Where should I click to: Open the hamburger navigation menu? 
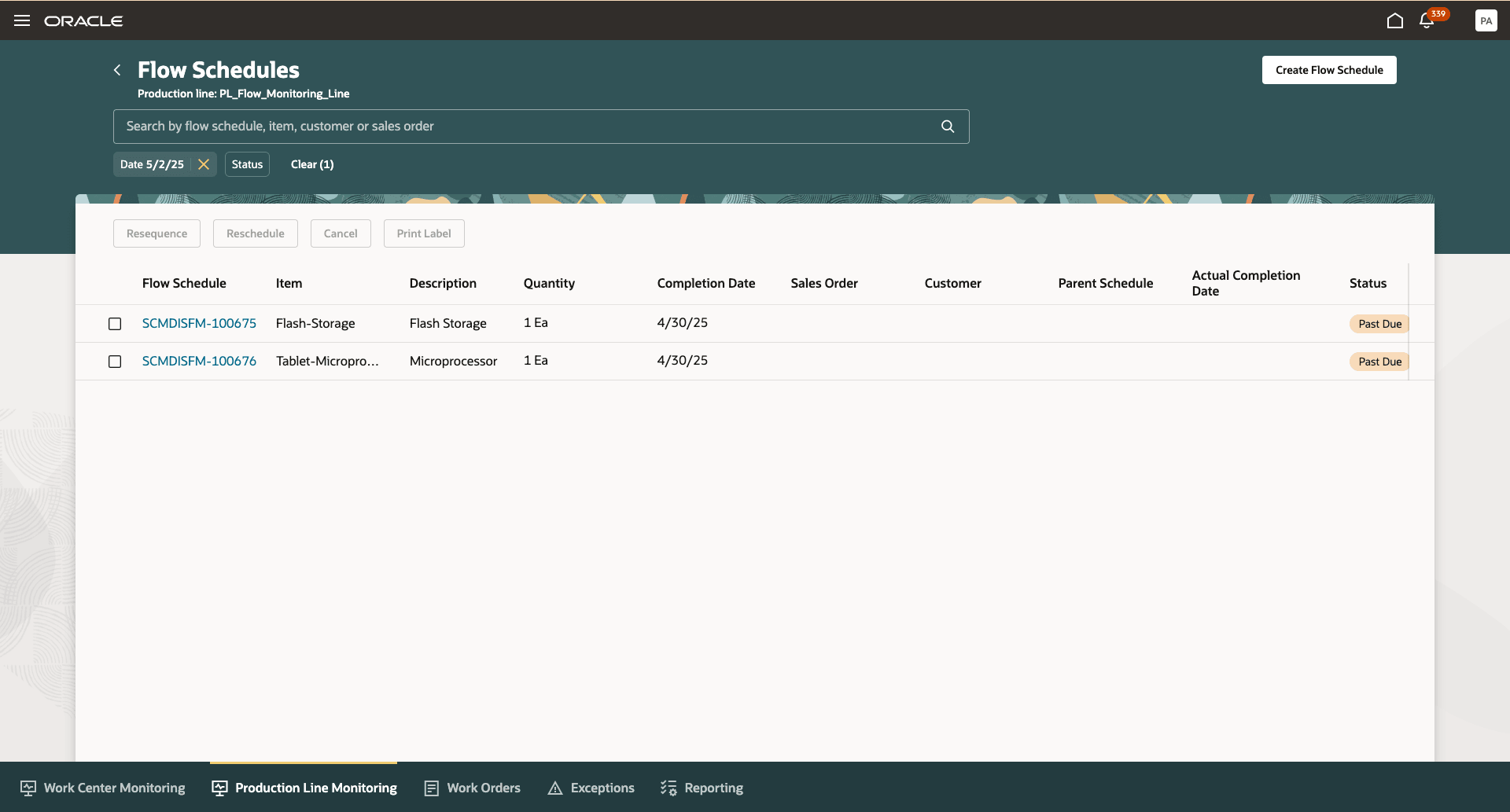point(22,20)
